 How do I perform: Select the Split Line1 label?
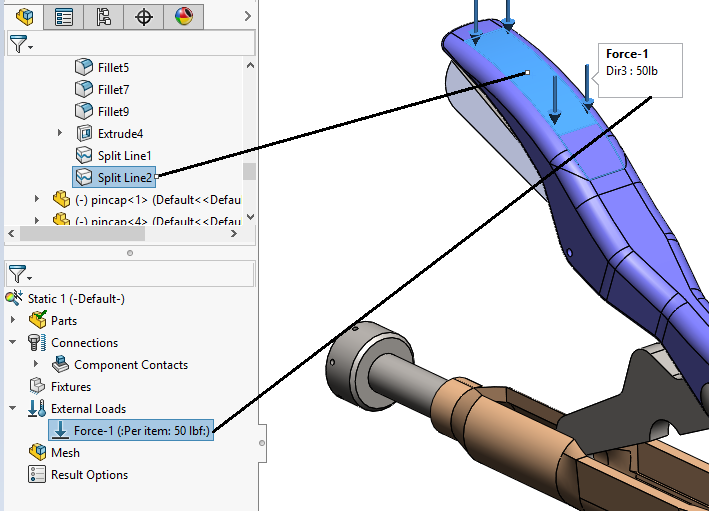[124, 156]
